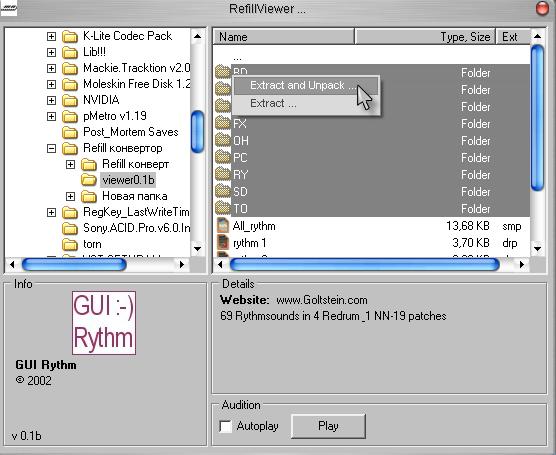The image size is (556, 455).
Task: Select the Новая папка tree folder
Action: (x=135, y=196)
